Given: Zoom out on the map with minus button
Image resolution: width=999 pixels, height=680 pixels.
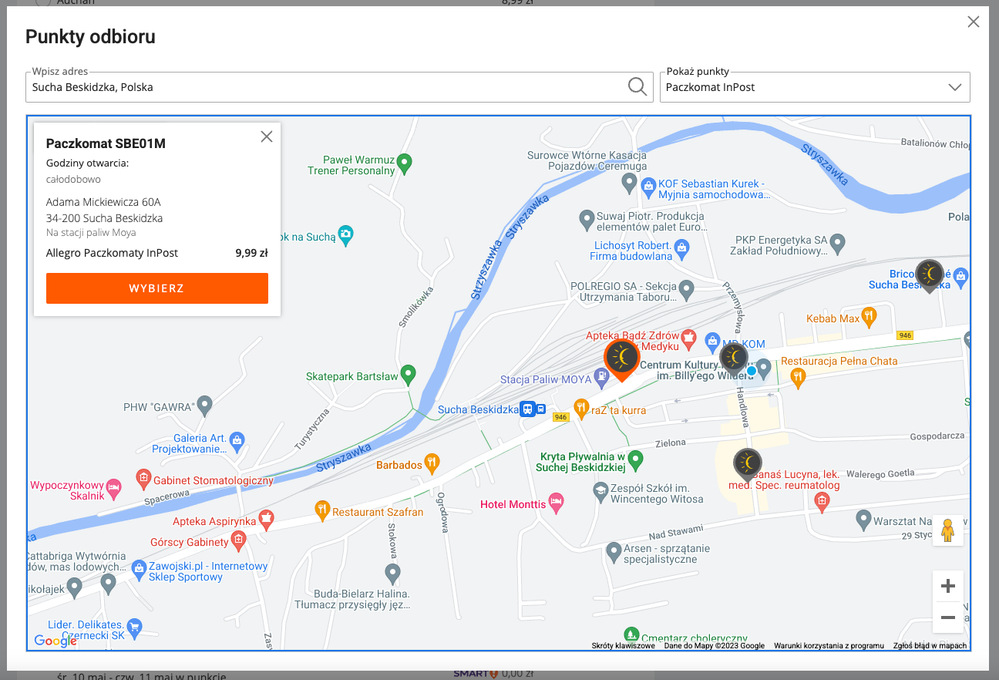Looking at the screenshot, I should coord(947,617).
